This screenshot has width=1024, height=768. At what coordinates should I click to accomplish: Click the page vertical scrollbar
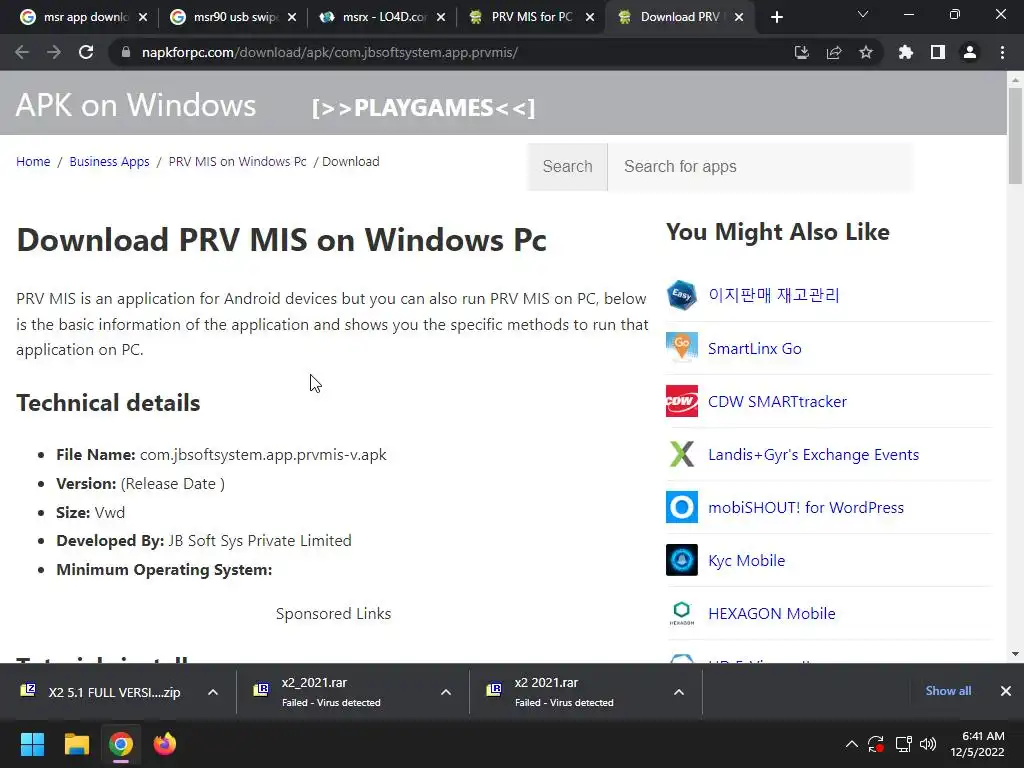1015,135
